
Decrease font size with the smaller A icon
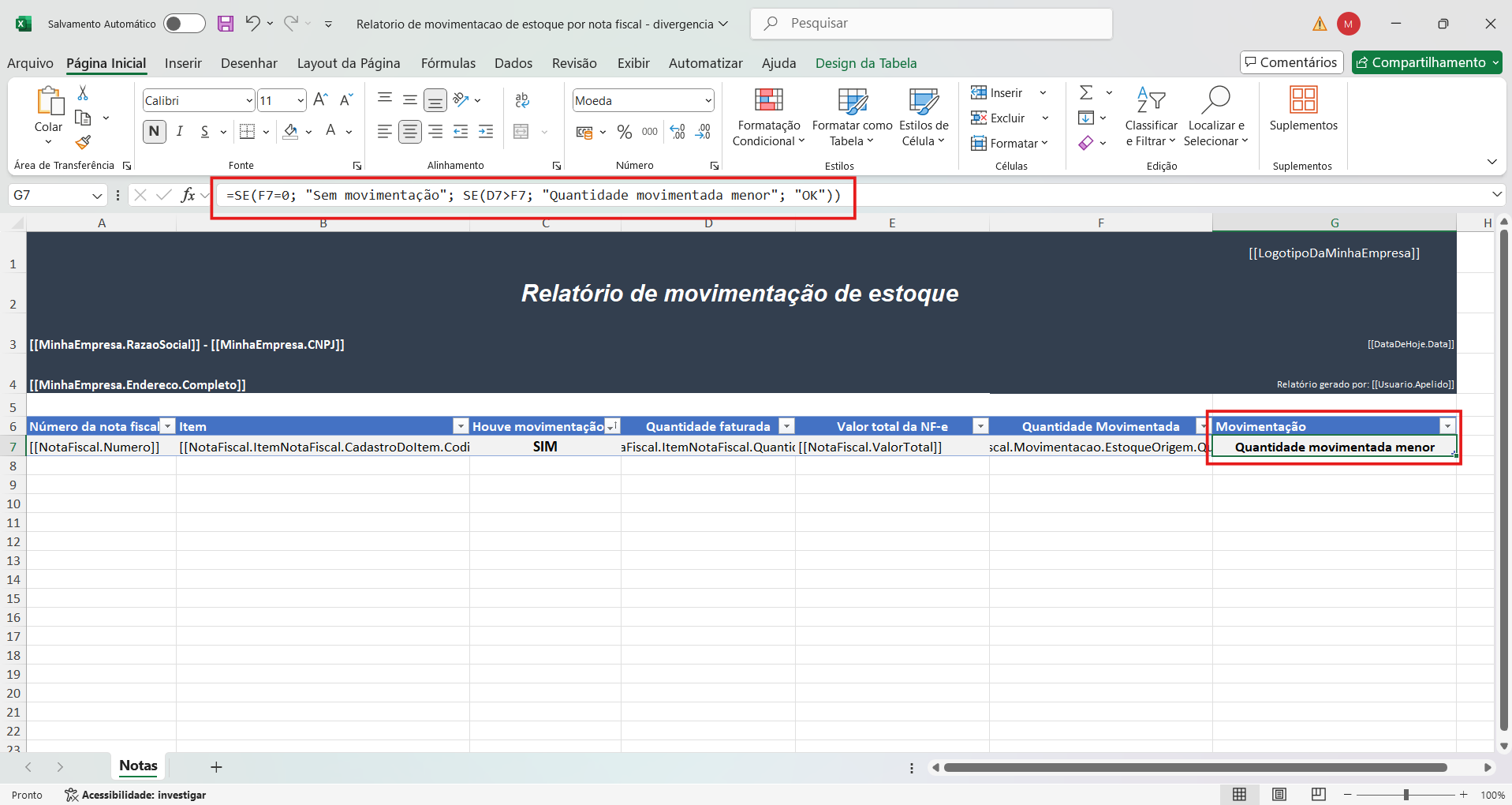tap(346, 100)
